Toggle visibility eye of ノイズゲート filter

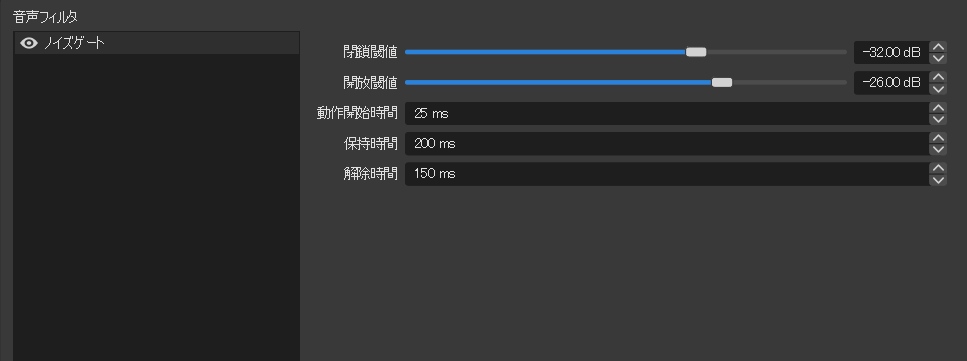click(29, 43)
